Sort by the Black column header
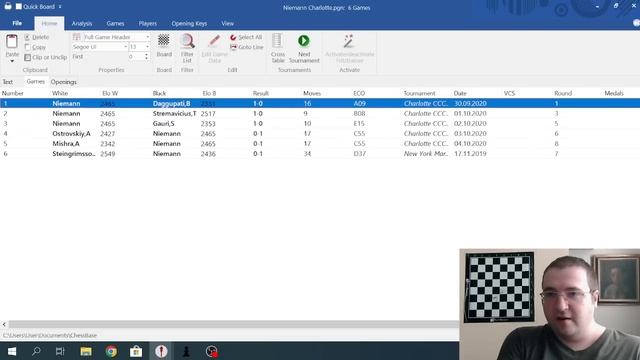640x360 pixels. pos(159,93)
